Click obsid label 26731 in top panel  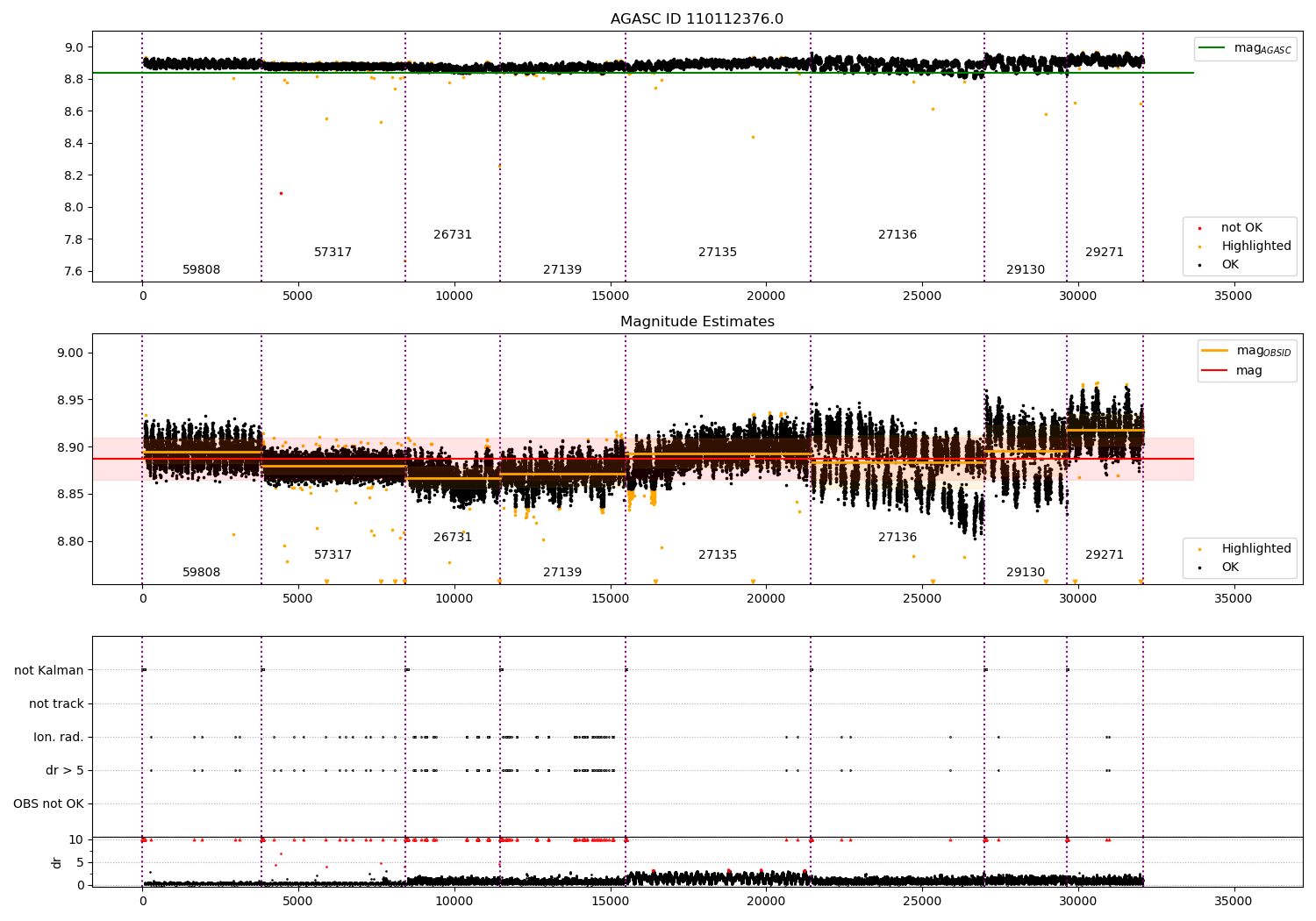click(453, 235)
